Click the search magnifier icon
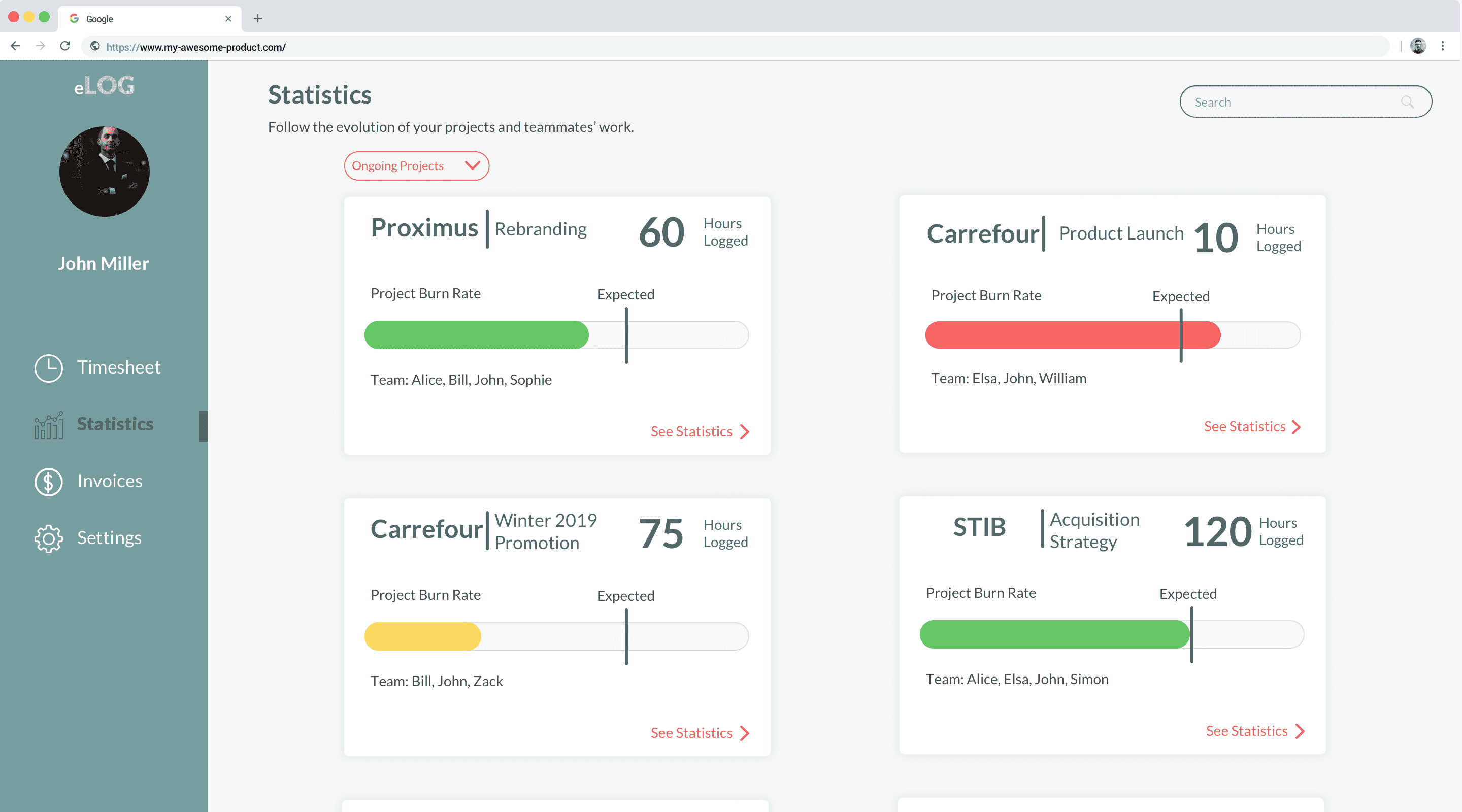Viewport: 1462px width, 812px height. 1407,102
